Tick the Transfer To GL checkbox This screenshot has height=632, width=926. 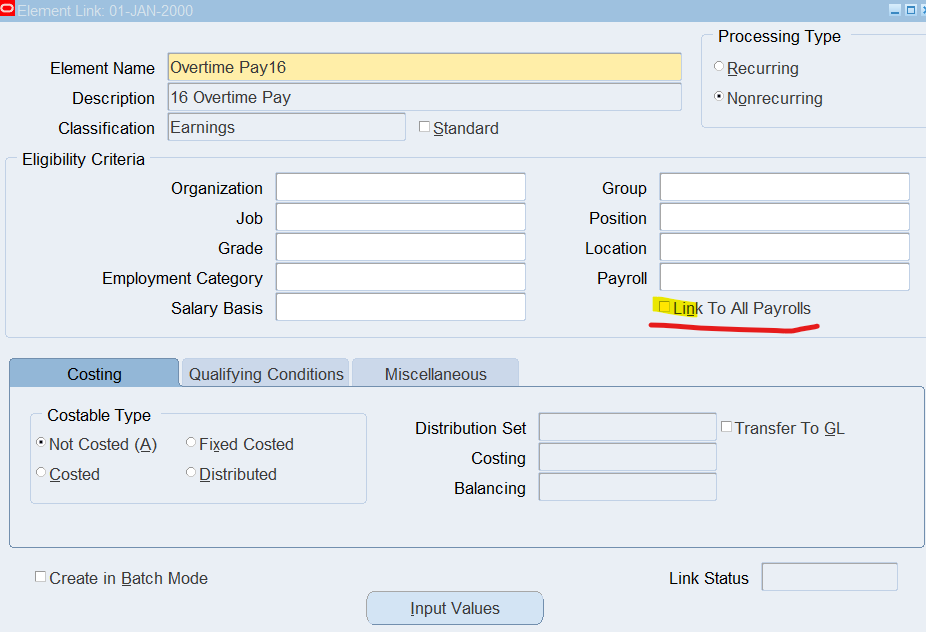pos(726,427)
